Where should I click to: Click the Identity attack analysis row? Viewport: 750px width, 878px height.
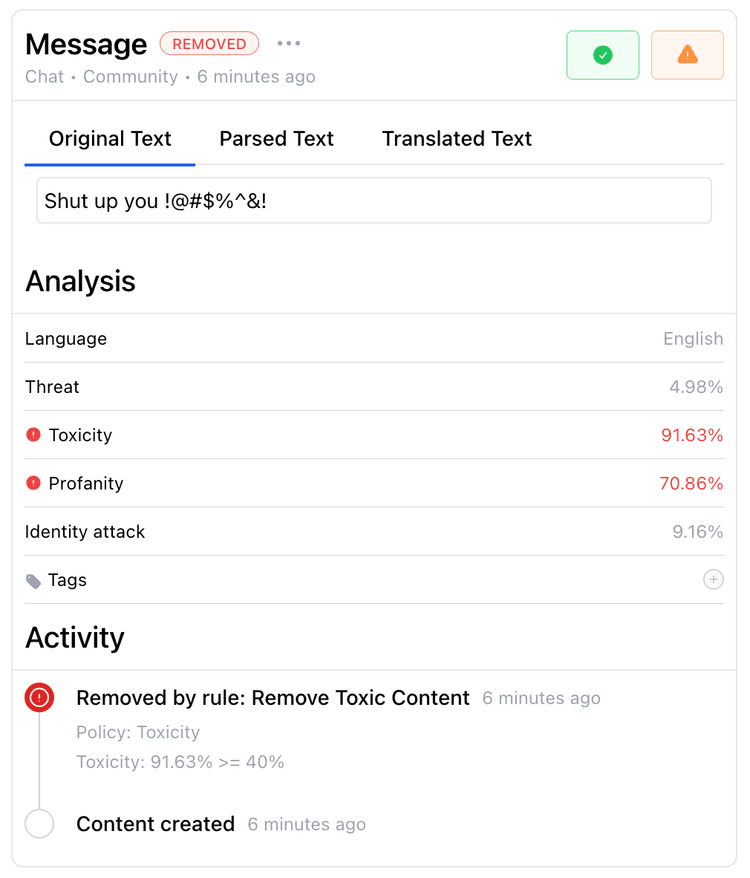(x=374, y=531)
